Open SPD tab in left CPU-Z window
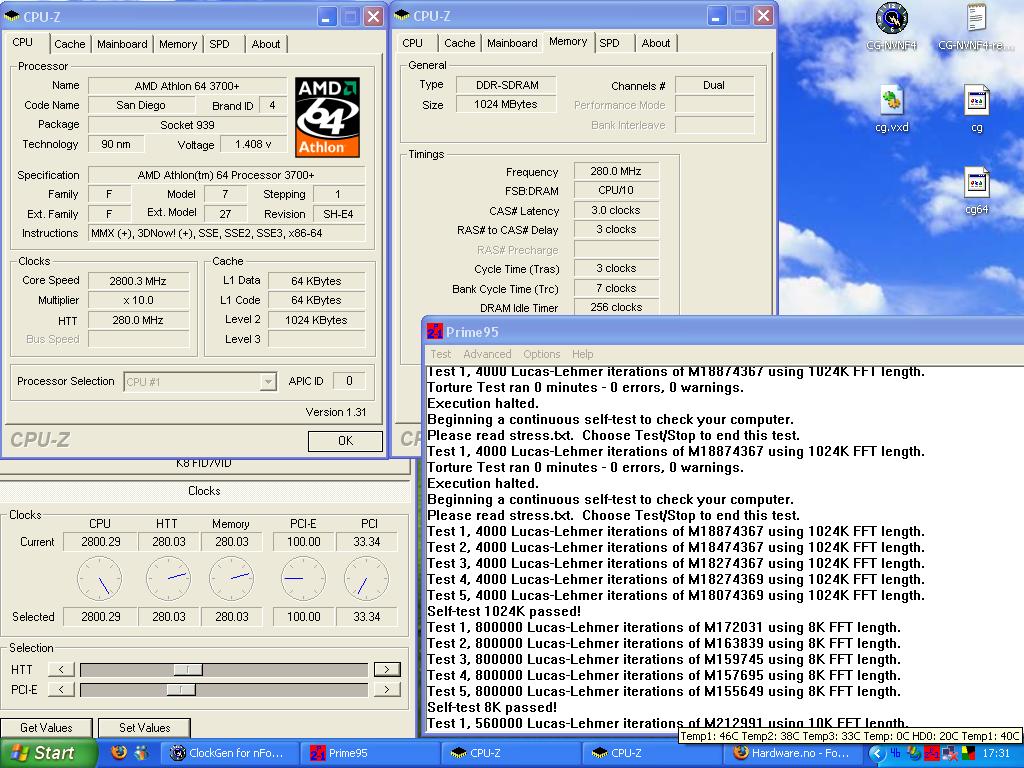Screen dimensions: 1024x768 click(219, 44)
